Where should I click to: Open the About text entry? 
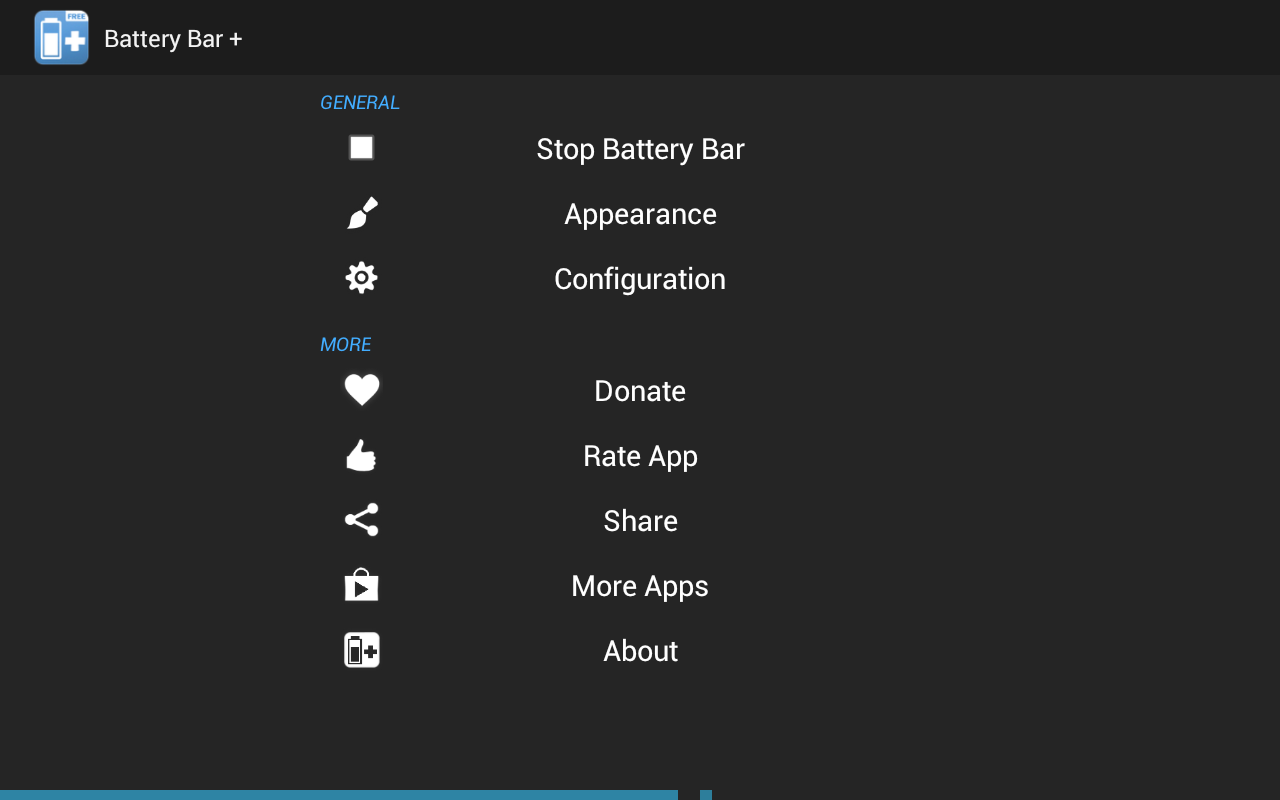click(640, 651)
